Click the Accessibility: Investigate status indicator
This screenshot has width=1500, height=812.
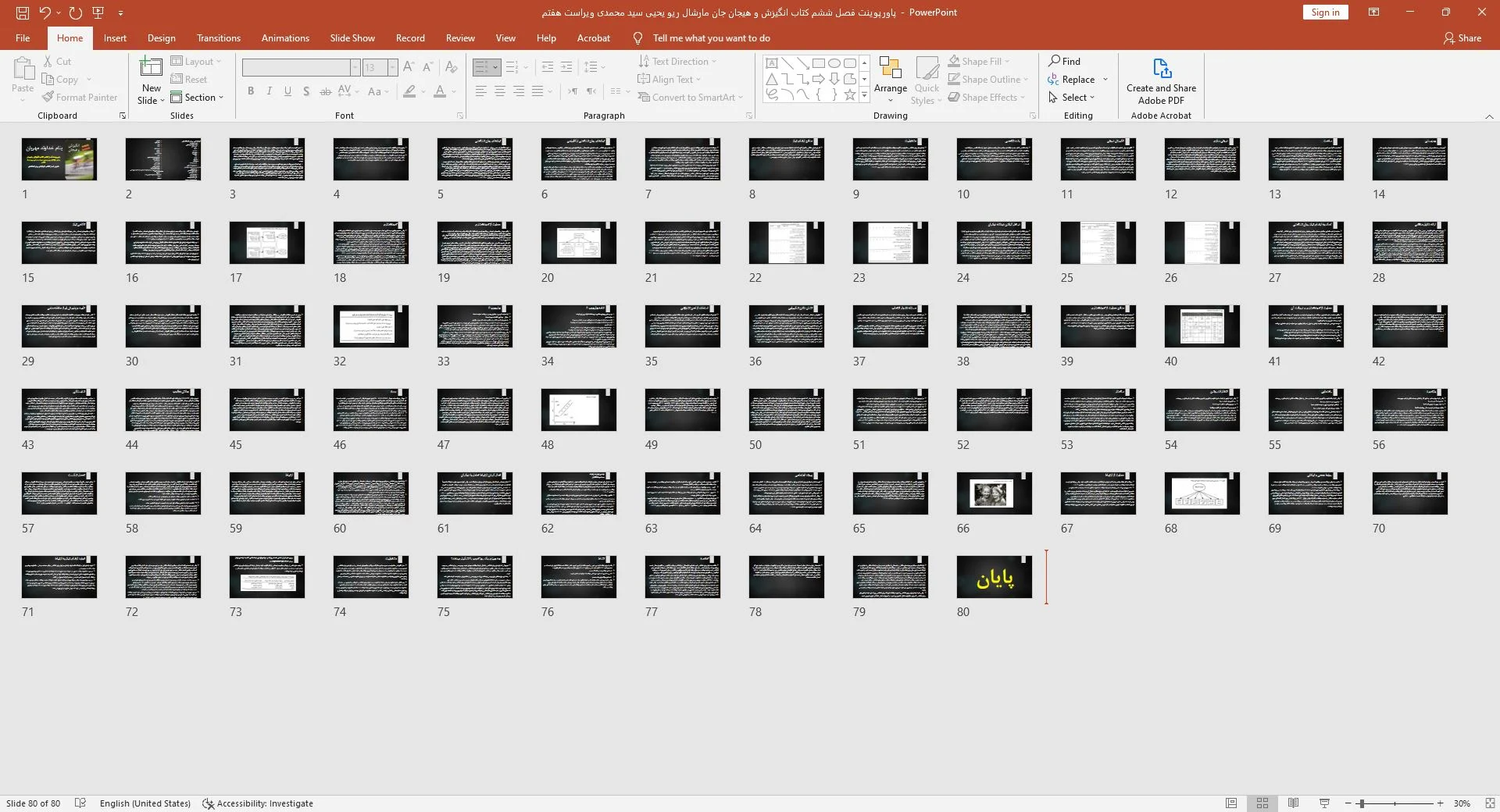[x=258, y=803]
